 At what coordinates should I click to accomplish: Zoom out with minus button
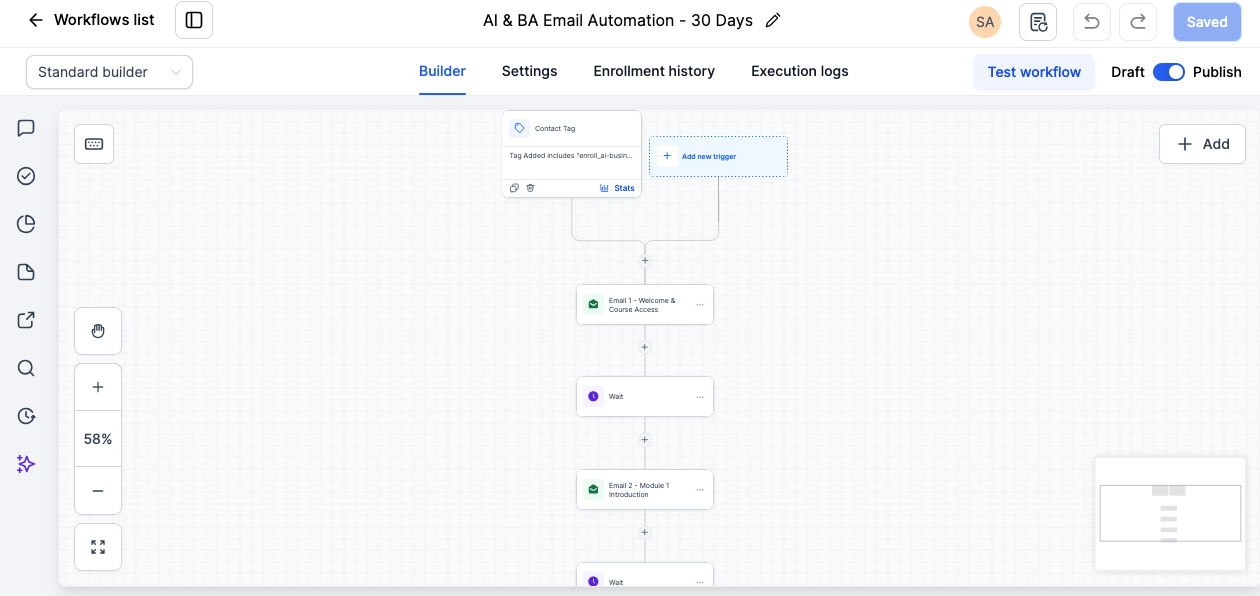[x=98, y=491]
